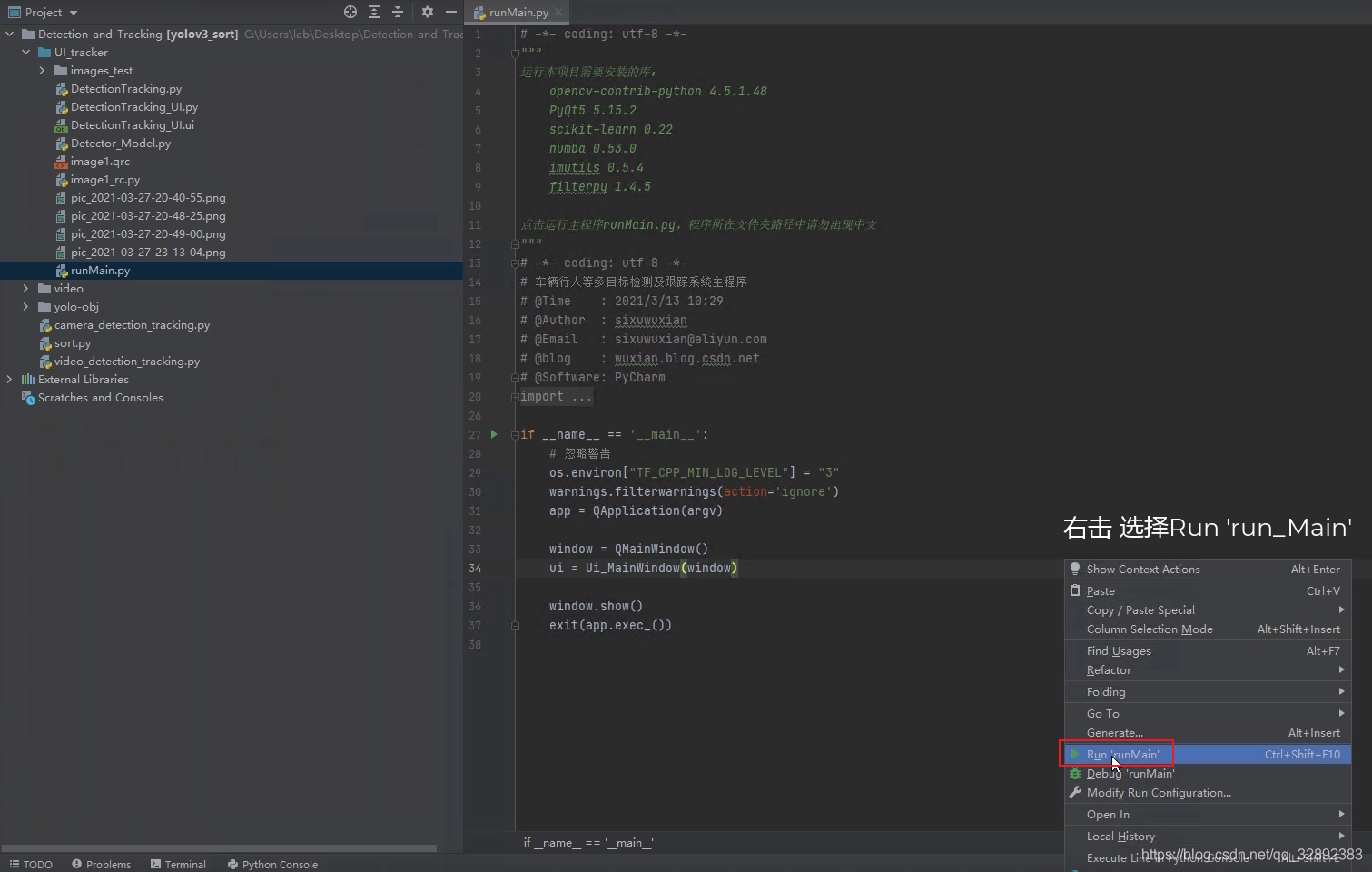Click the sort.py file icon
The image size is (1372, 872).
(x=45, y=343)
